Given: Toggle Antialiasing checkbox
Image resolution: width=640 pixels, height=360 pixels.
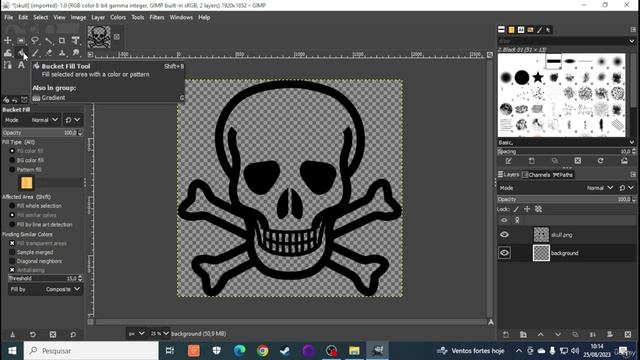Looking at the screenshot, I should click(x=12, y=270).
